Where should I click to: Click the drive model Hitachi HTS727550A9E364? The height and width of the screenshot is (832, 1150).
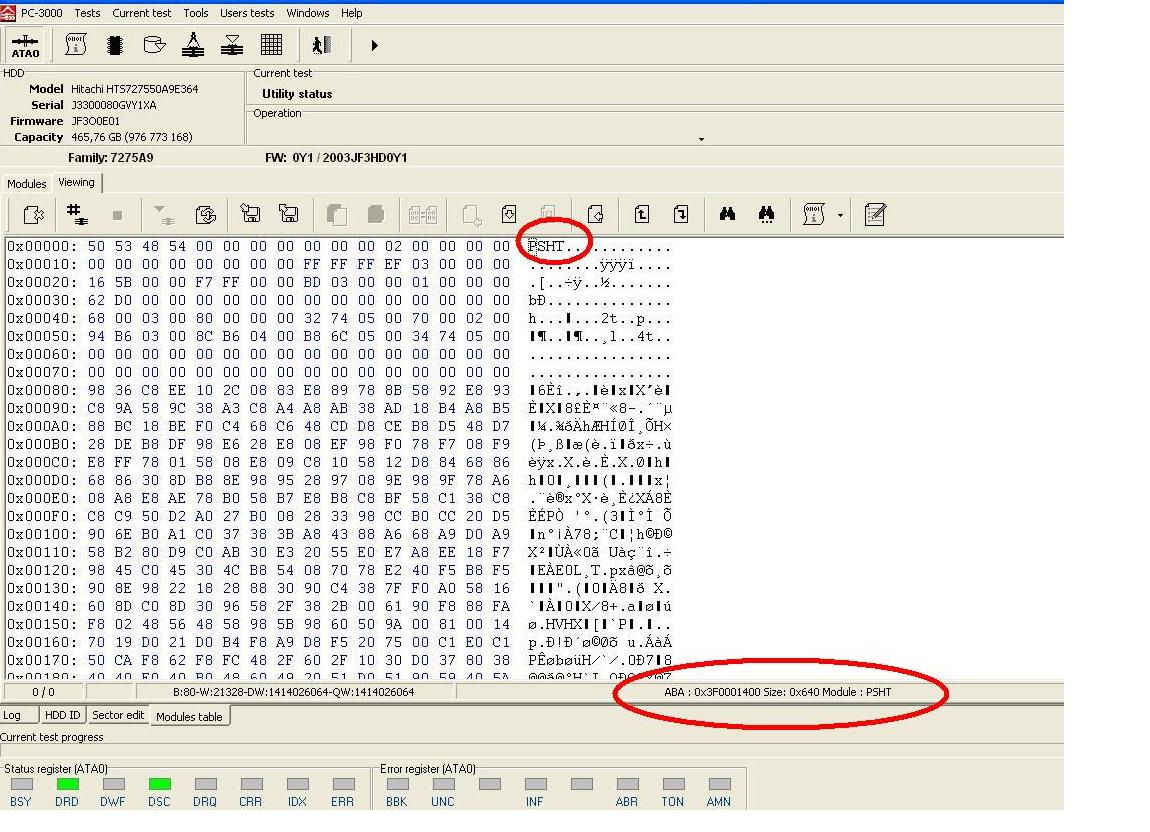[134, 89]
